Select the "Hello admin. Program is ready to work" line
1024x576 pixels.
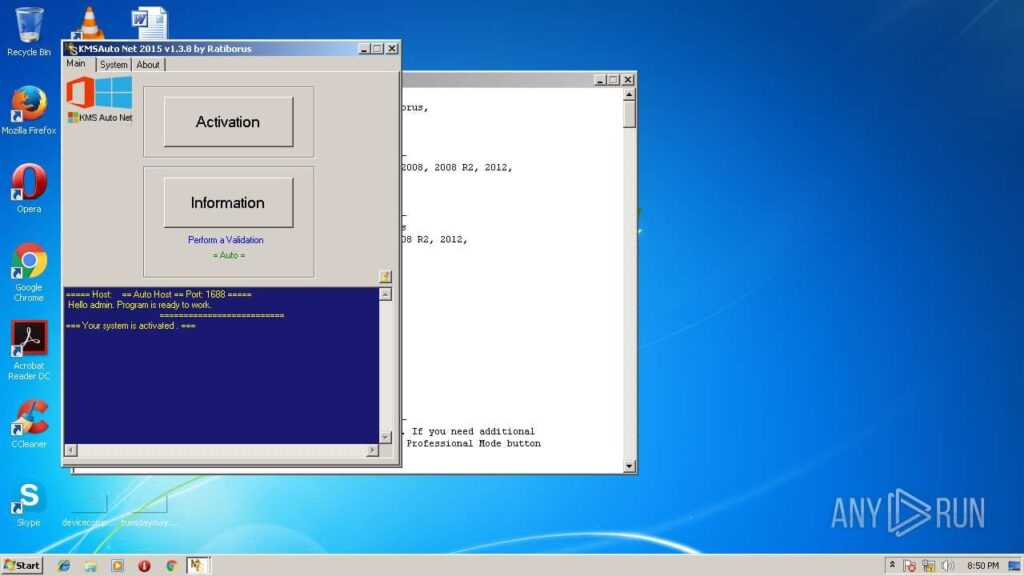coord(139,305)
